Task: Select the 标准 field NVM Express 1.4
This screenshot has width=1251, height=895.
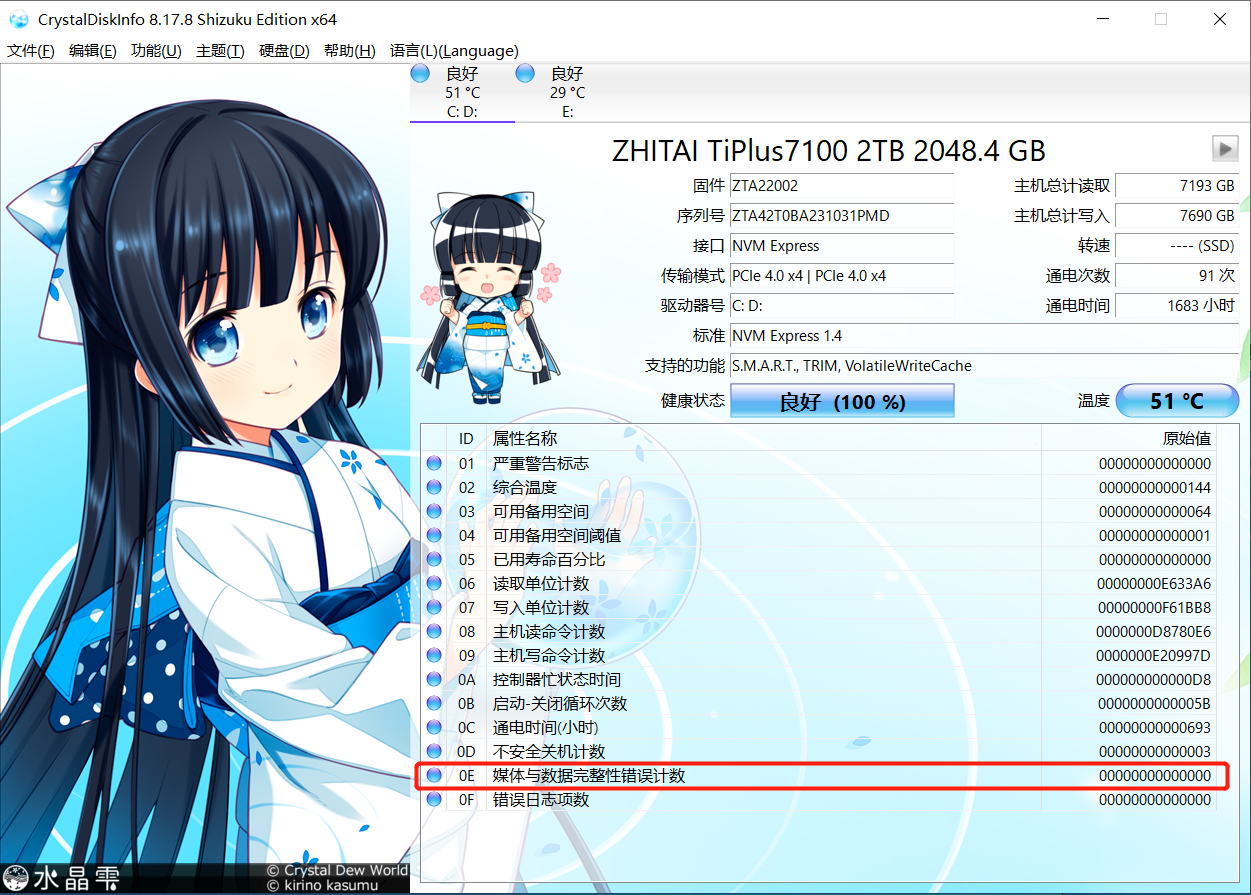Action: point(984,335)
